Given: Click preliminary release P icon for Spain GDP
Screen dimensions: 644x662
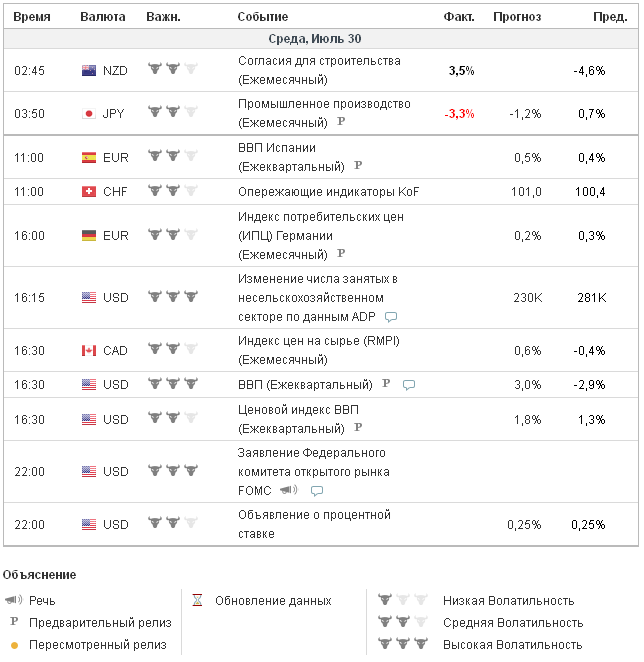Looking at the screenshot, I should 358,166.
